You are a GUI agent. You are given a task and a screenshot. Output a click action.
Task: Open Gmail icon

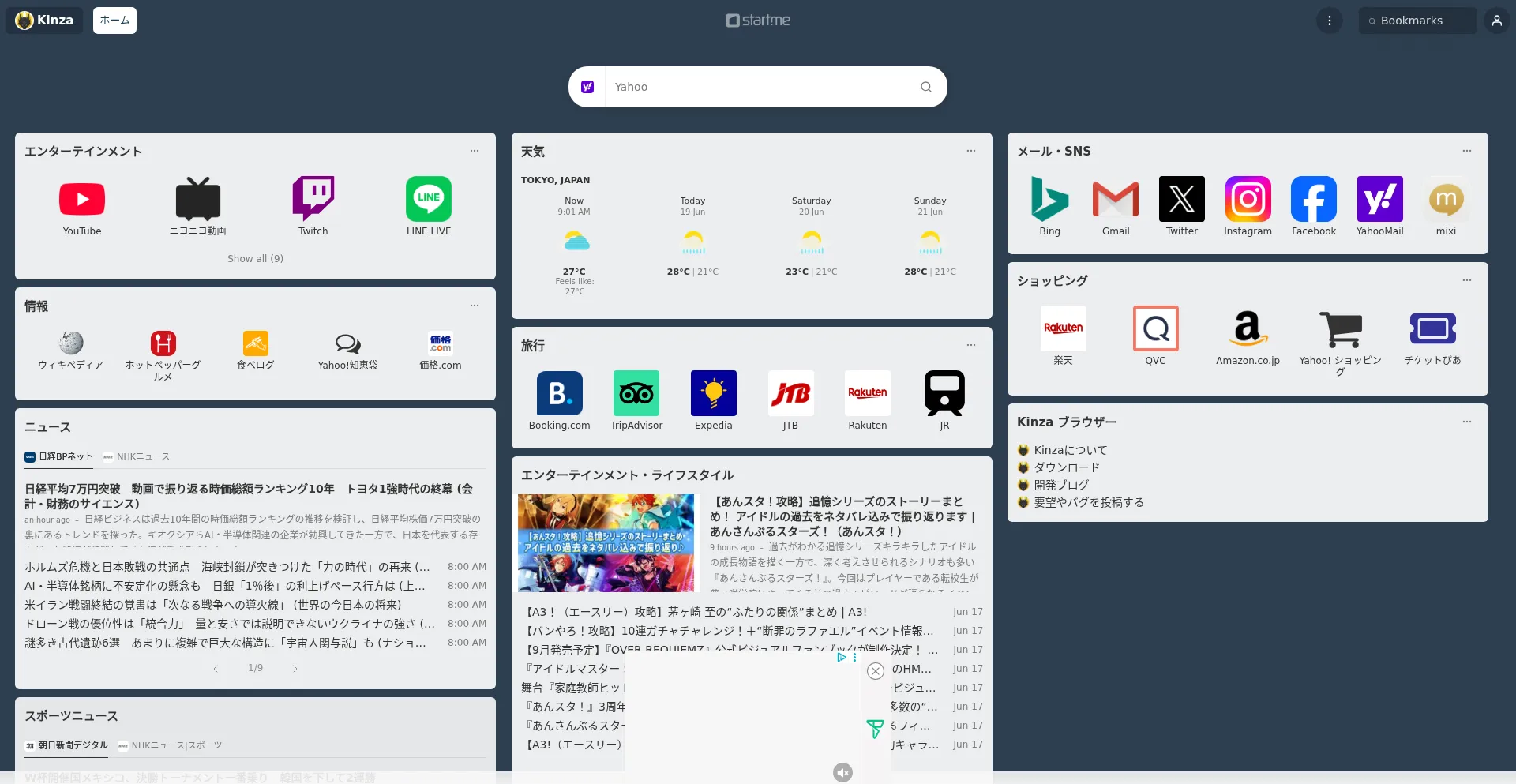[1116, 199]
